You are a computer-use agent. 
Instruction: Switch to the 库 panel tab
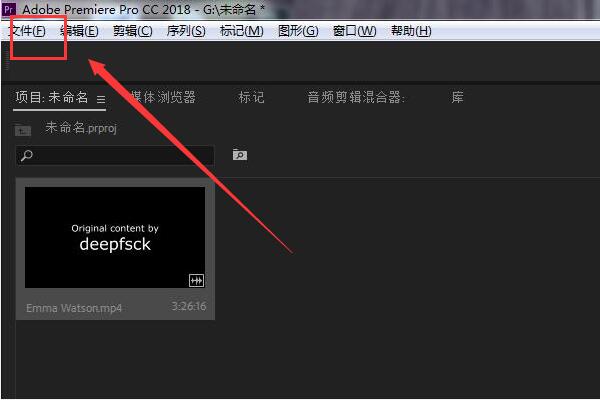(457, 97)
